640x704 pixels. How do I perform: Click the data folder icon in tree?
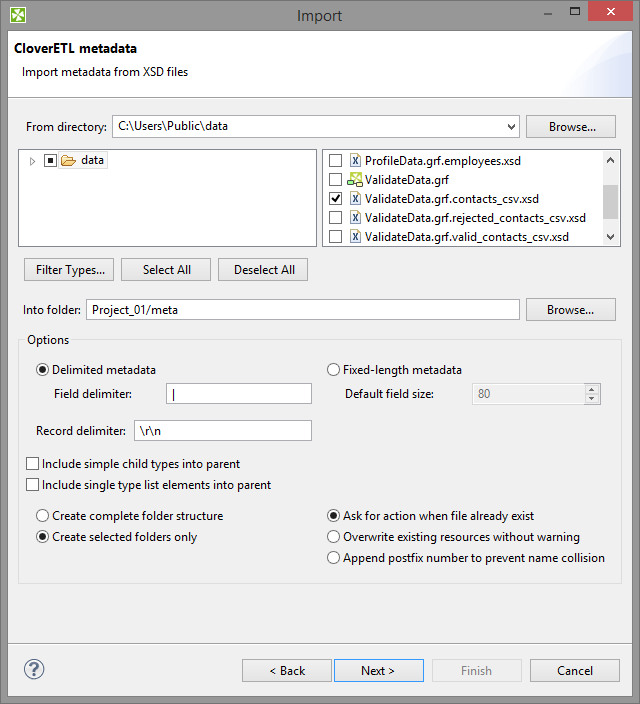tap(68, 160)
